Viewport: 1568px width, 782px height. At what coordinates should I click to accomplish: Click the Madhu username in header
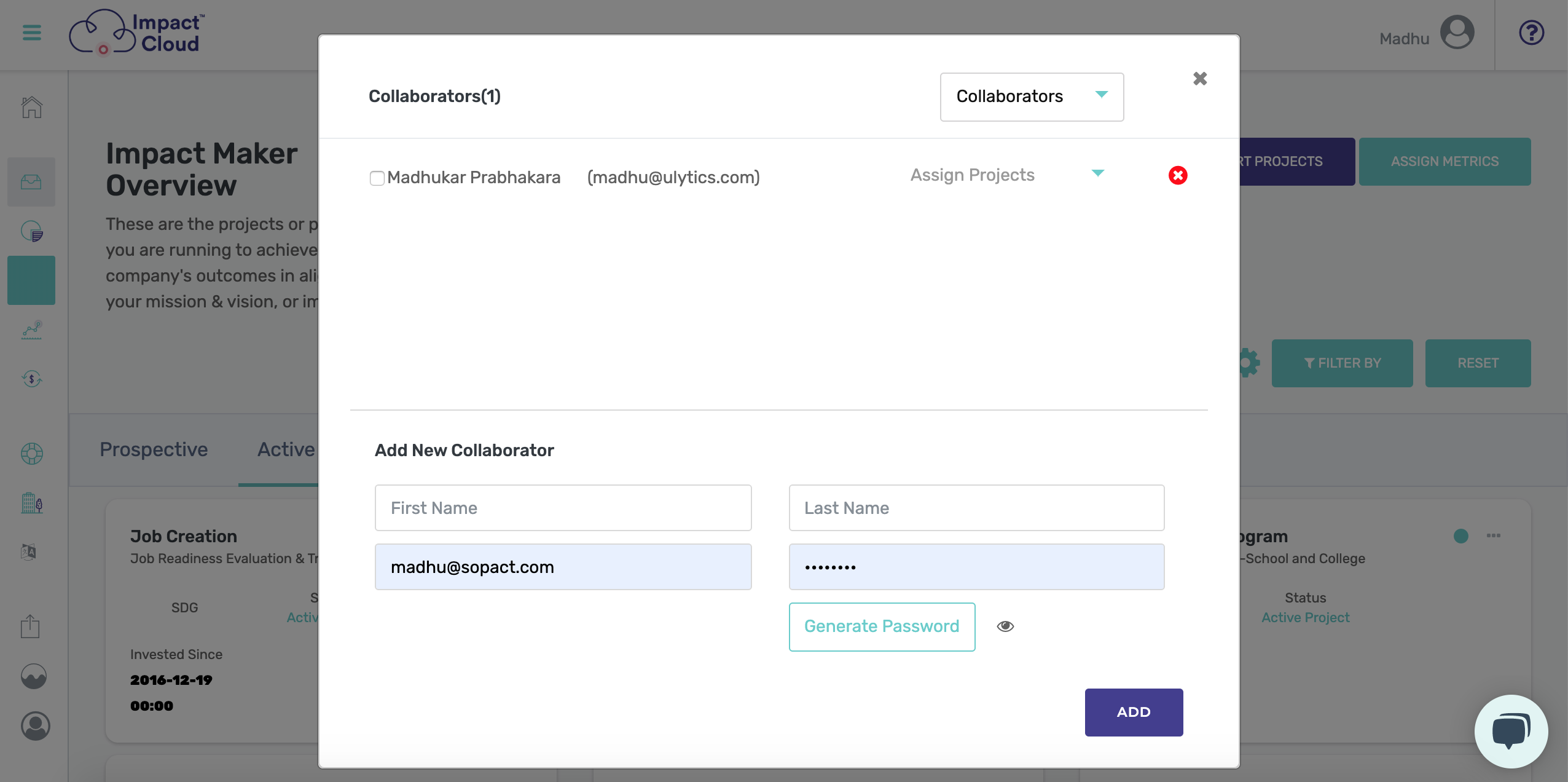click(x=1405, y=39)
